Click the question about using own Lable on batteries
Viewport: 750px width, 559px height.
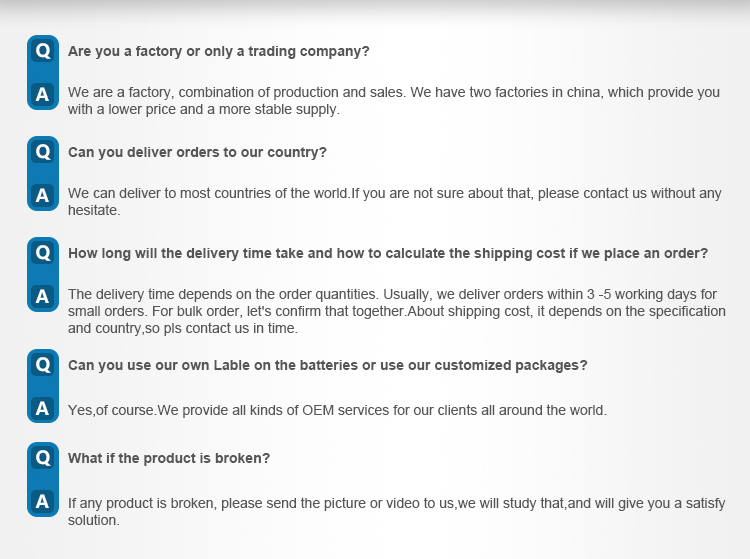(328, 365)
